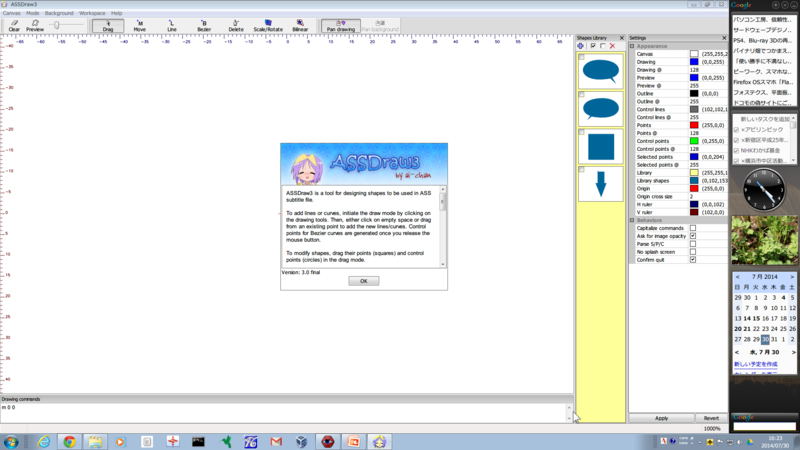800x450 pixels.
Task: Open the Canvas menu
Action: click(x=12, y=13)
